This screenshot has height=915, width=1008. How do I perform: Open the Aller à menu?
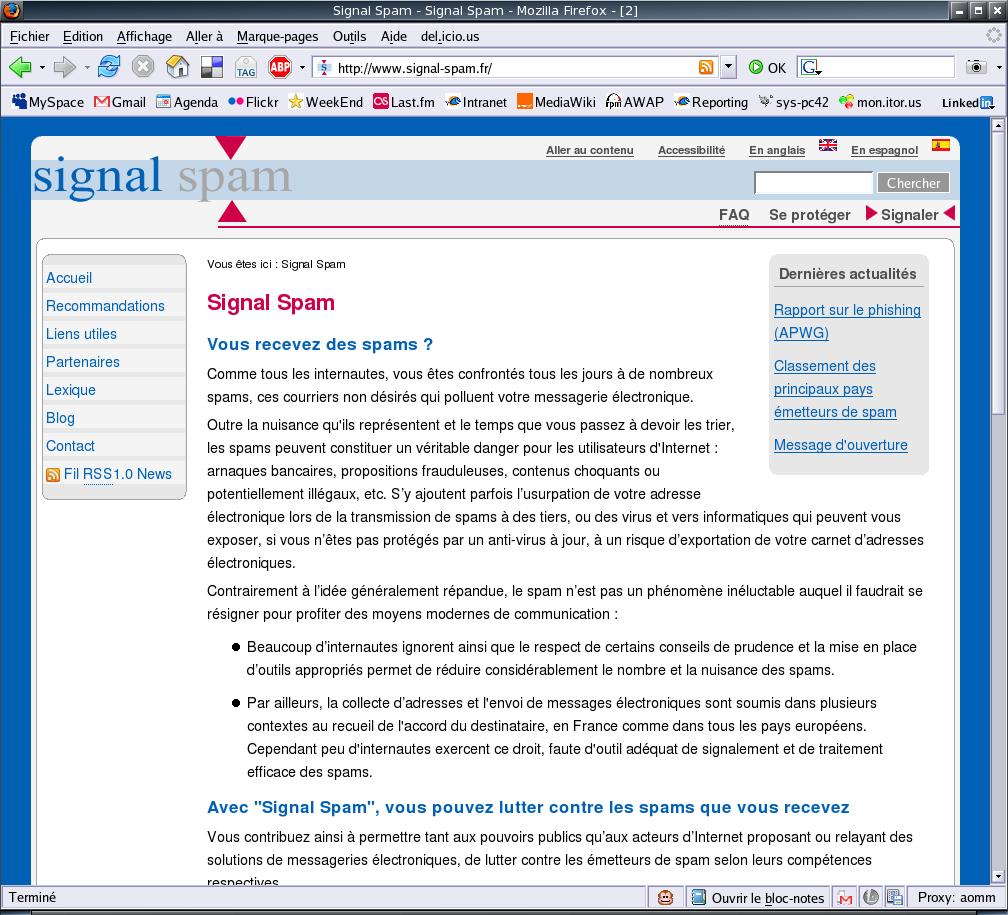[204, 37]
